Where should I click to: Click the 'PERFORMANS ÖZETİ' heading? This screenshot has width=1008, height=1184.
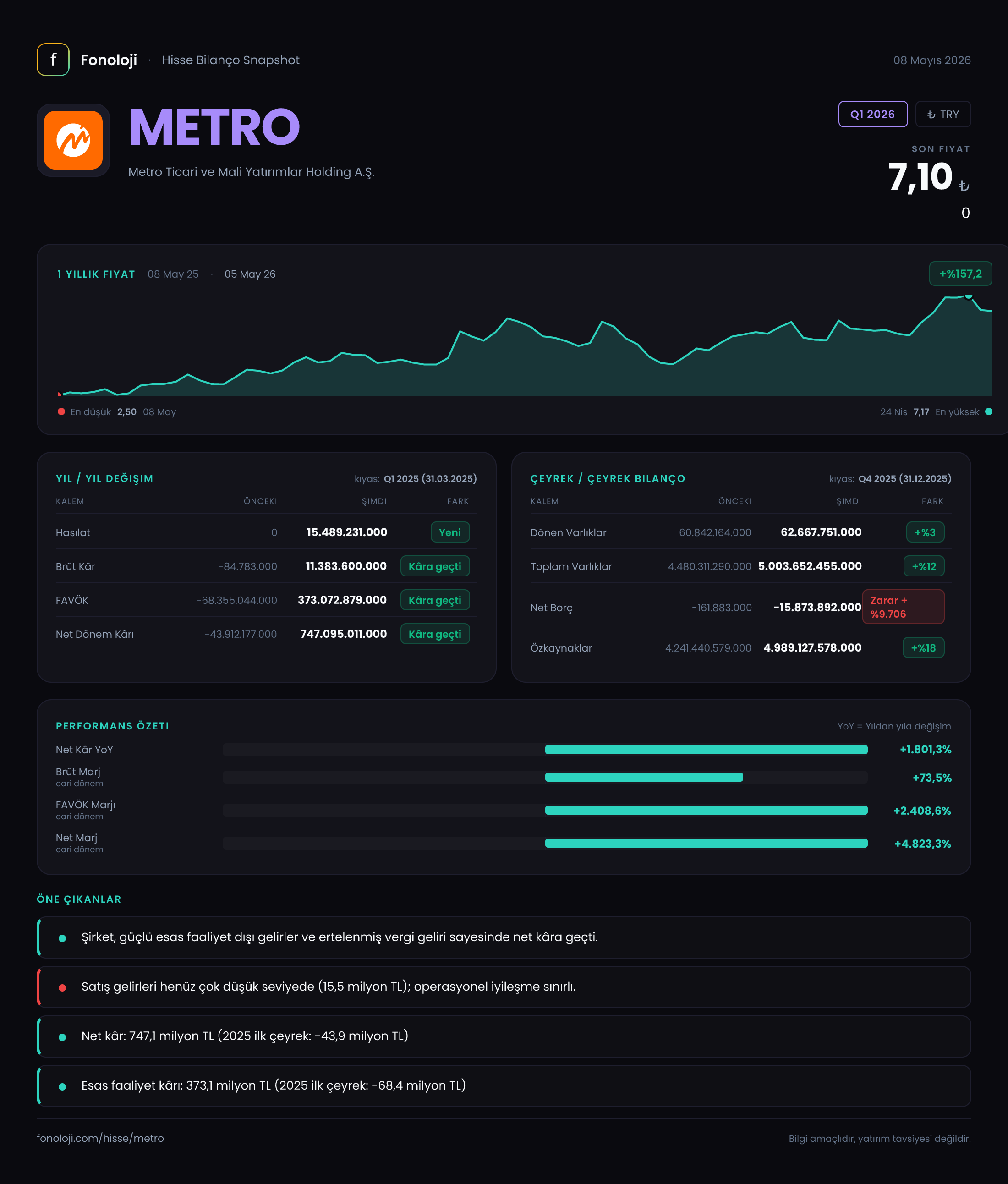point(113,726)
